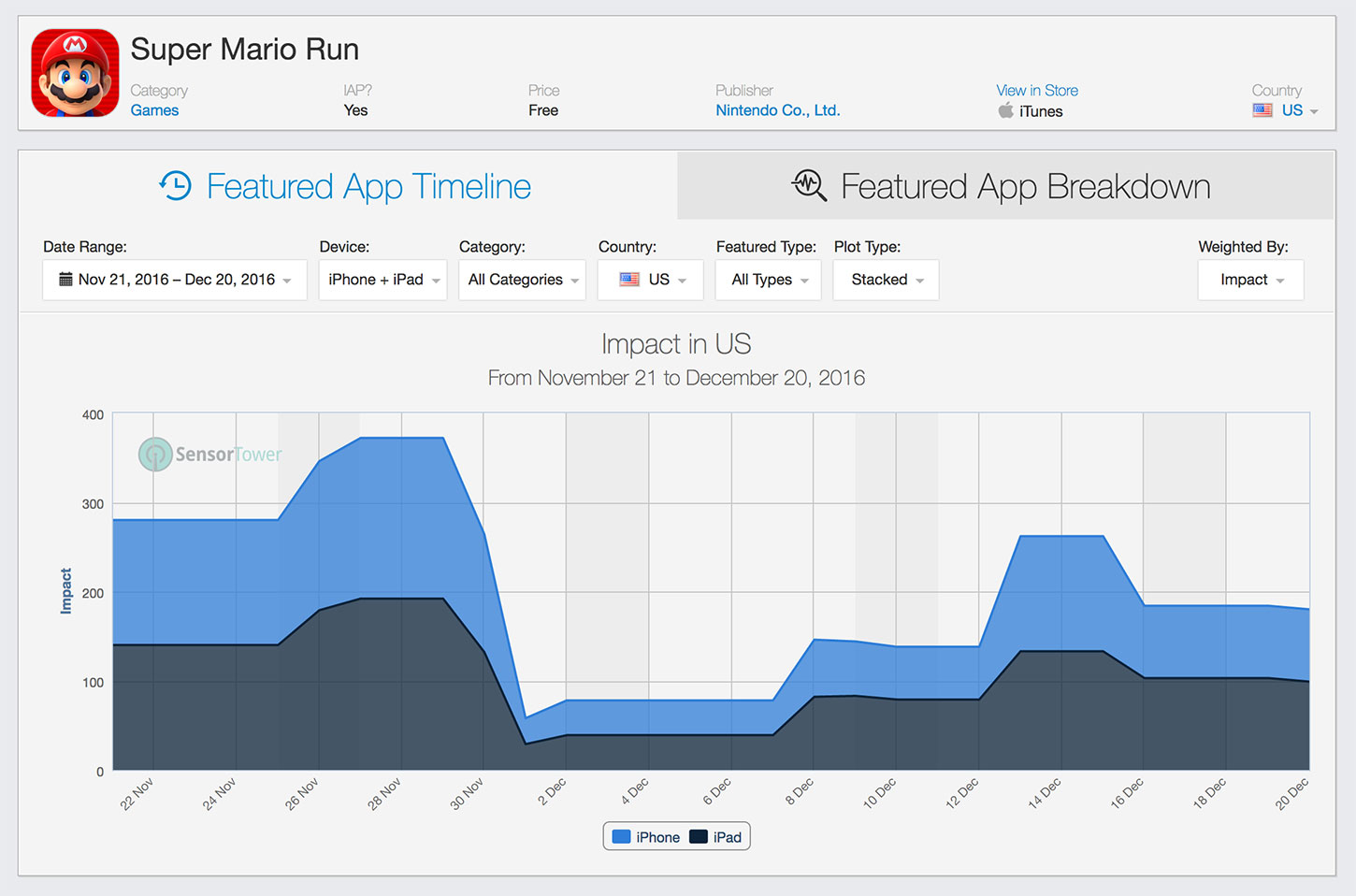Click the Super Mario Run title
The image size is (1356, 896).
(245, 49)
